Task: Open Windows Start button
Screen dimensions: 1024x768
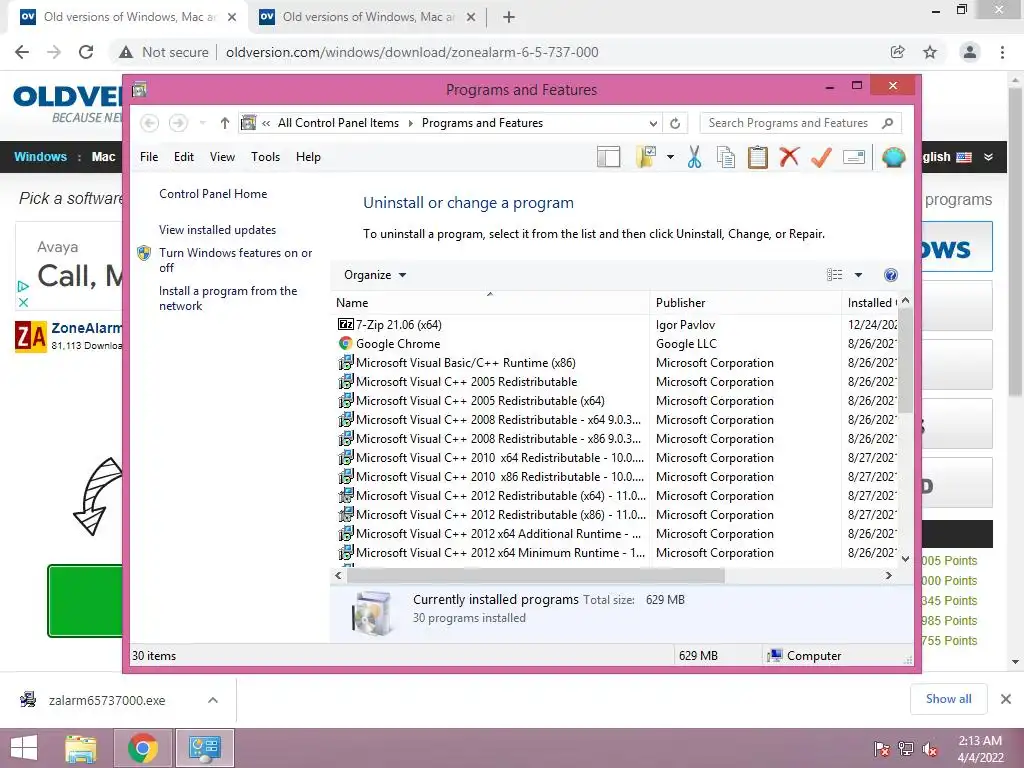Action: point(24,748)
